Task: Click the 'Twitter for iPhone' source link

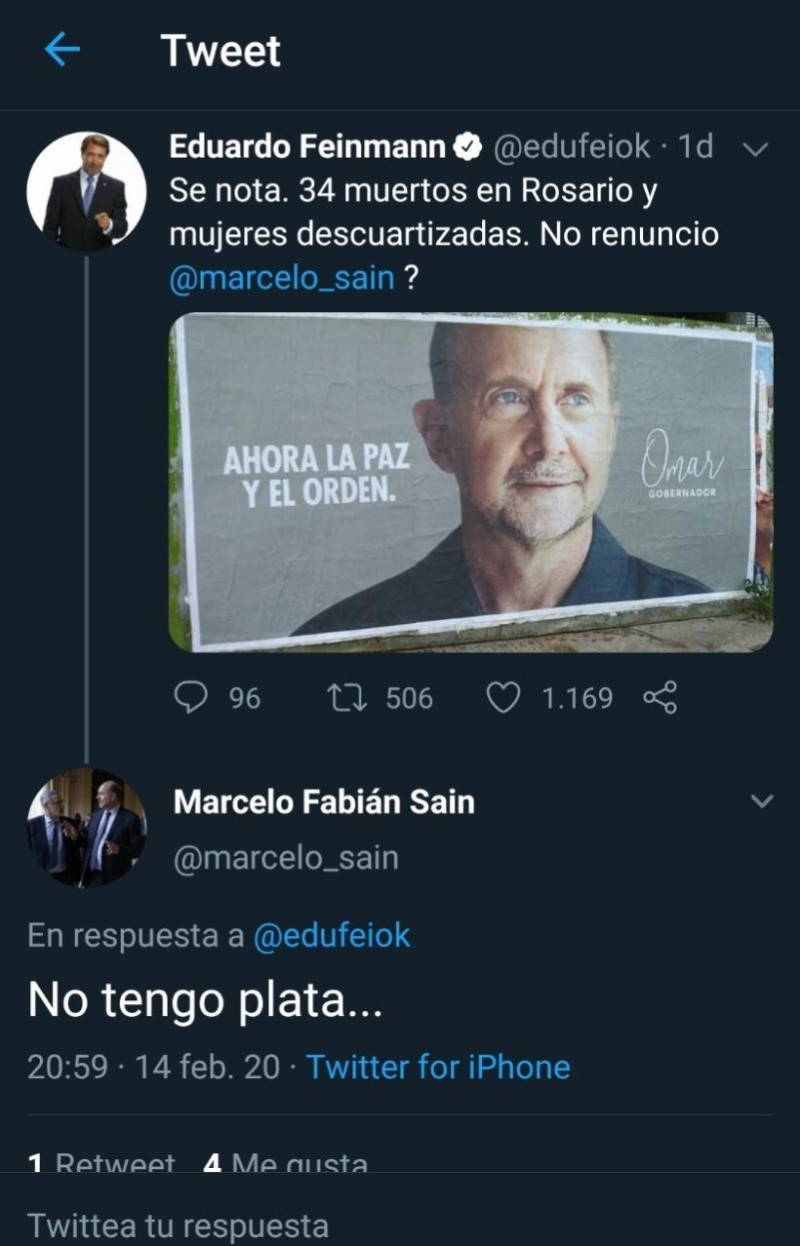Action: click(x=438, y=1066)
